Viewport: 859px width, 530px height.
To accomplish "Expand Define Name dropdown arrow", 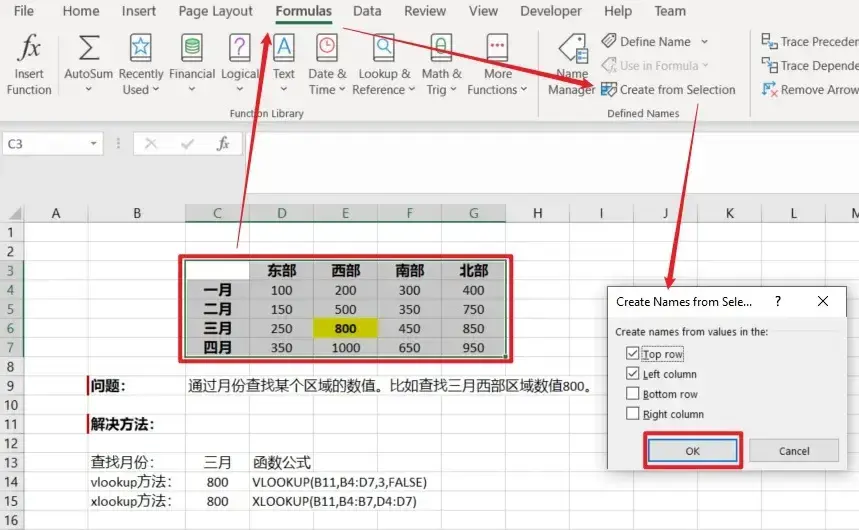I will 705,42.
